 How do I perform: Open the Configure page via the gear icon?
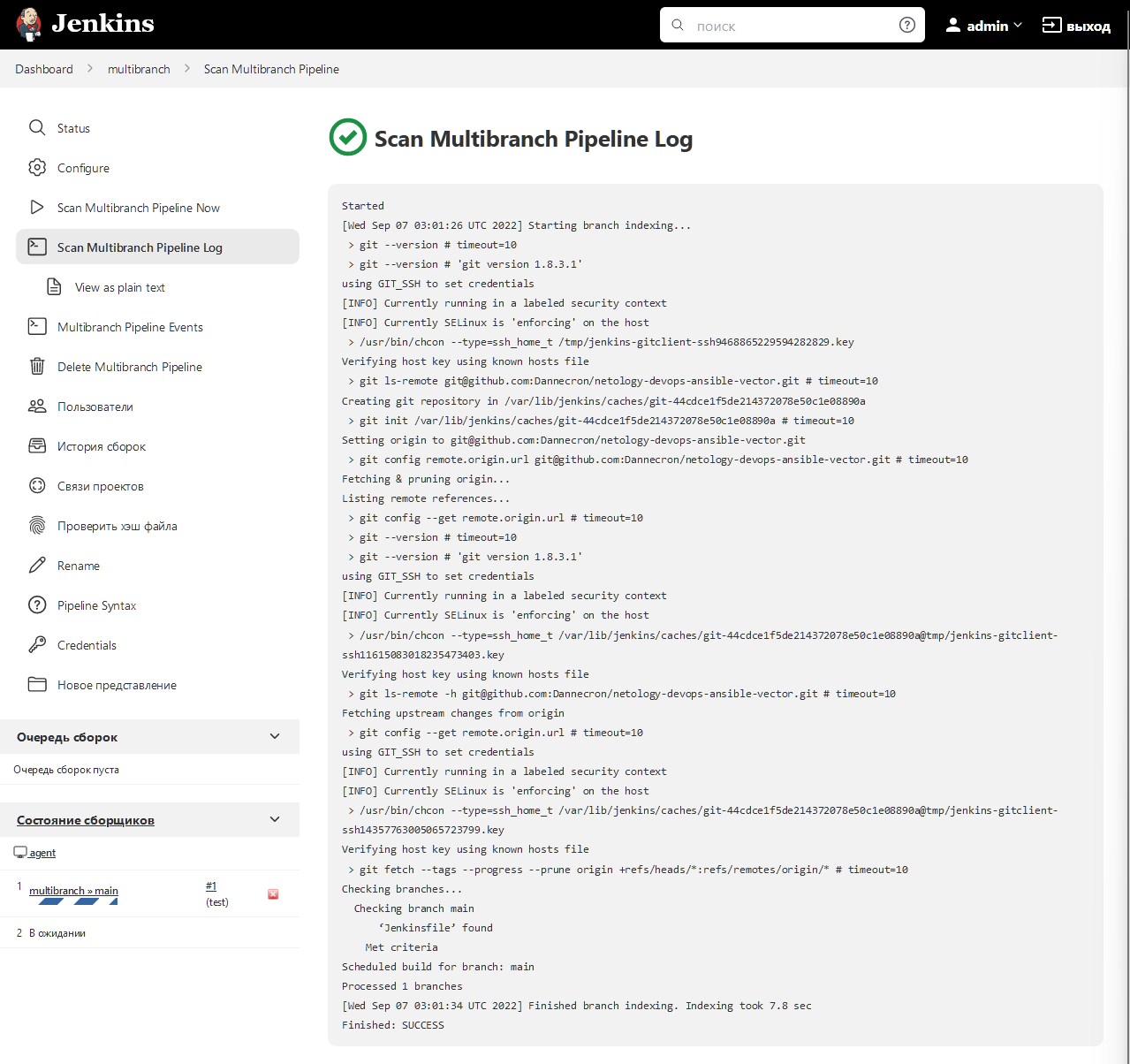pos(36,168)
